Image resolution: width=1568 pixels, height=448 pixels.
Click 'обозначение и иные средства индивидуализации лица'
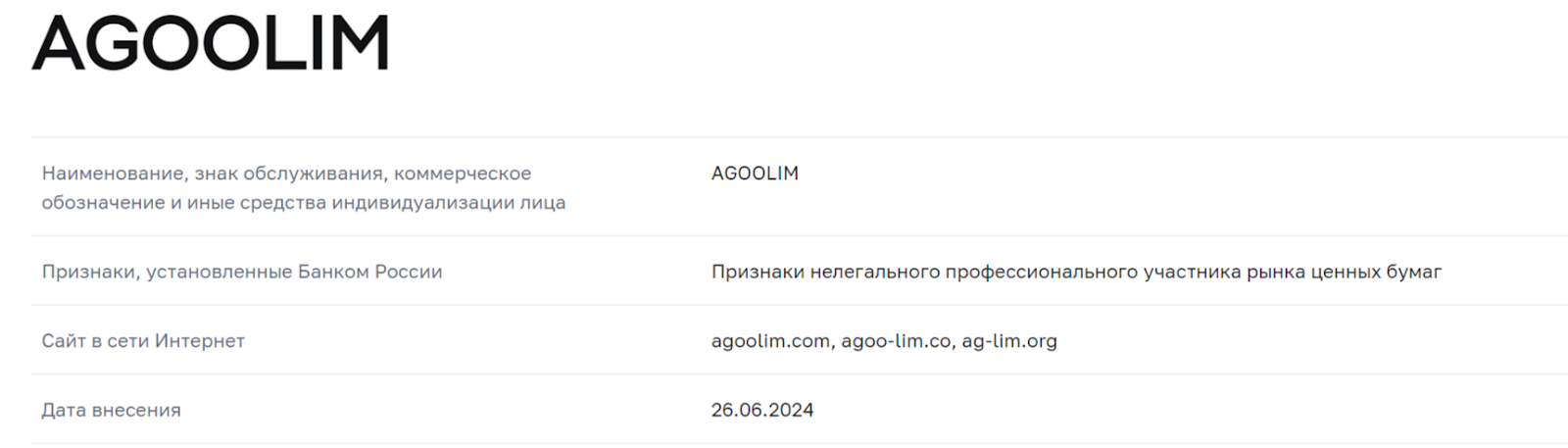pos(304,203)
